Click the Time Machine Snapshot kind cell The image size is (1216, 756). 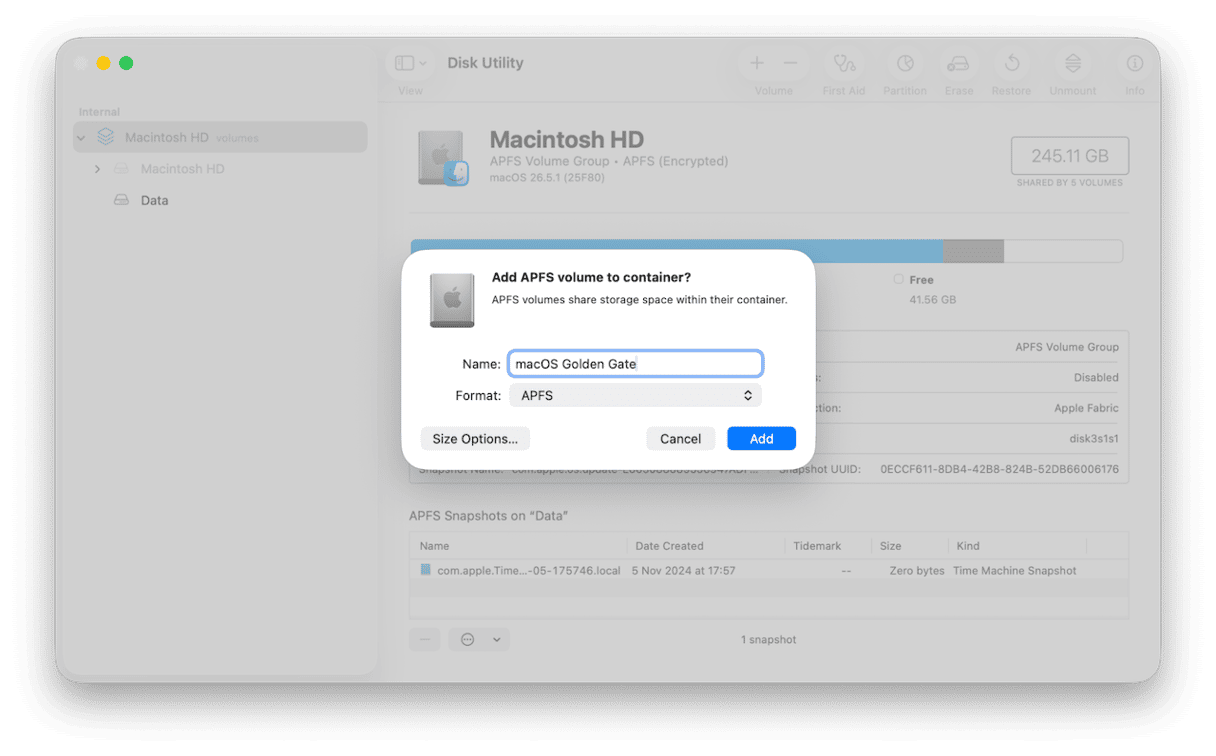pos(1015,571)
